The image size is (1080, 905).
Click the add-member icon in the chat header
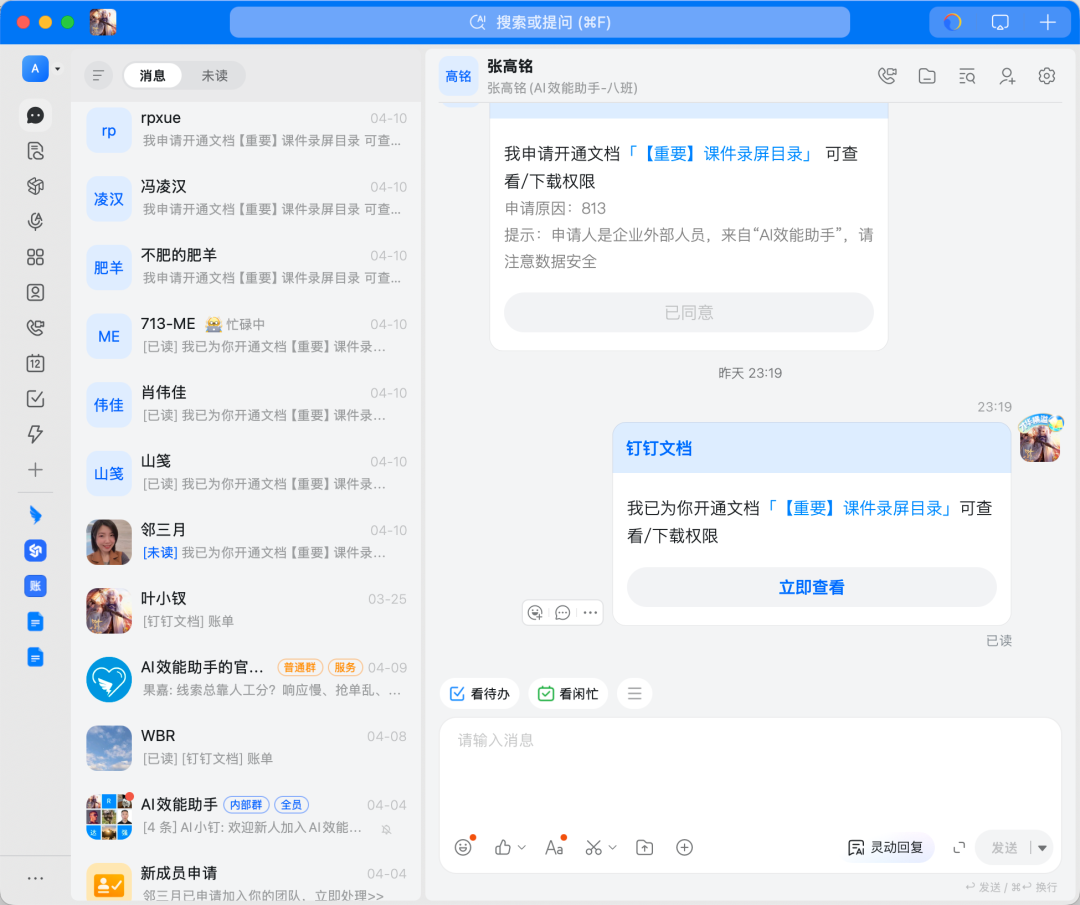point(1006,76)
